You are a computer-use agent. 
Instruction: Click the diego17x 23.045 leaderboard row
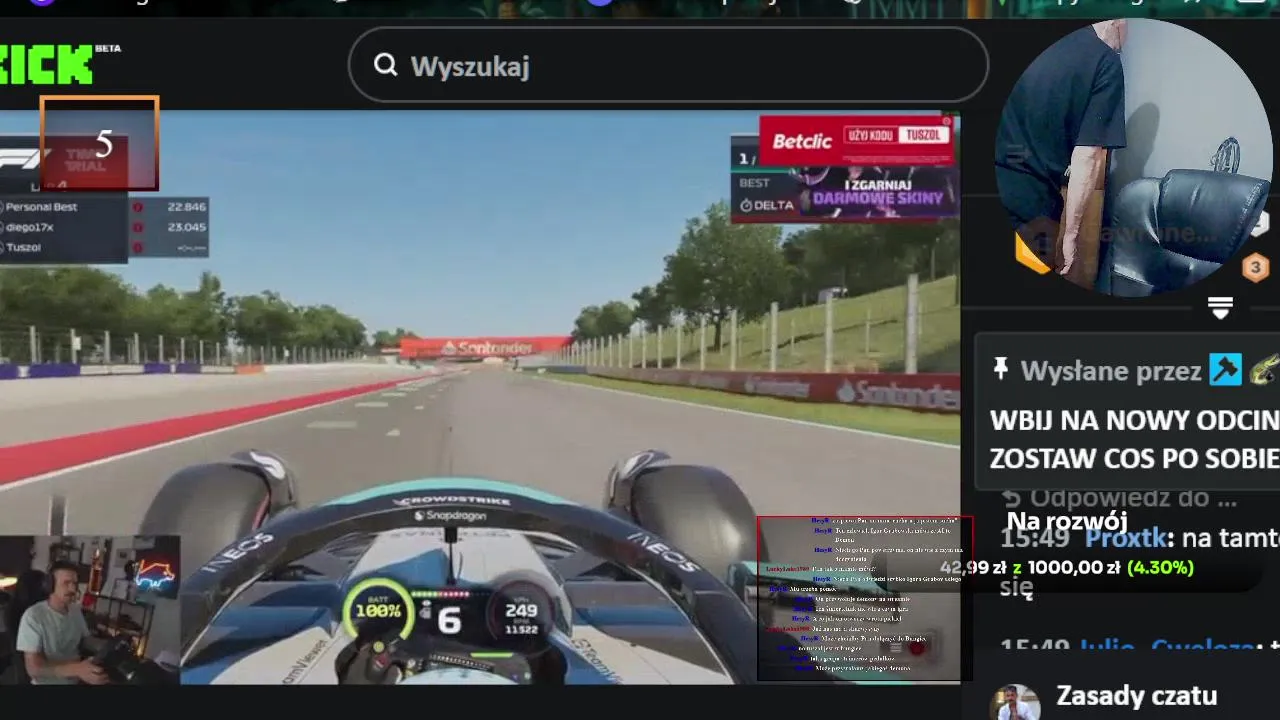(x=104, y=227)
